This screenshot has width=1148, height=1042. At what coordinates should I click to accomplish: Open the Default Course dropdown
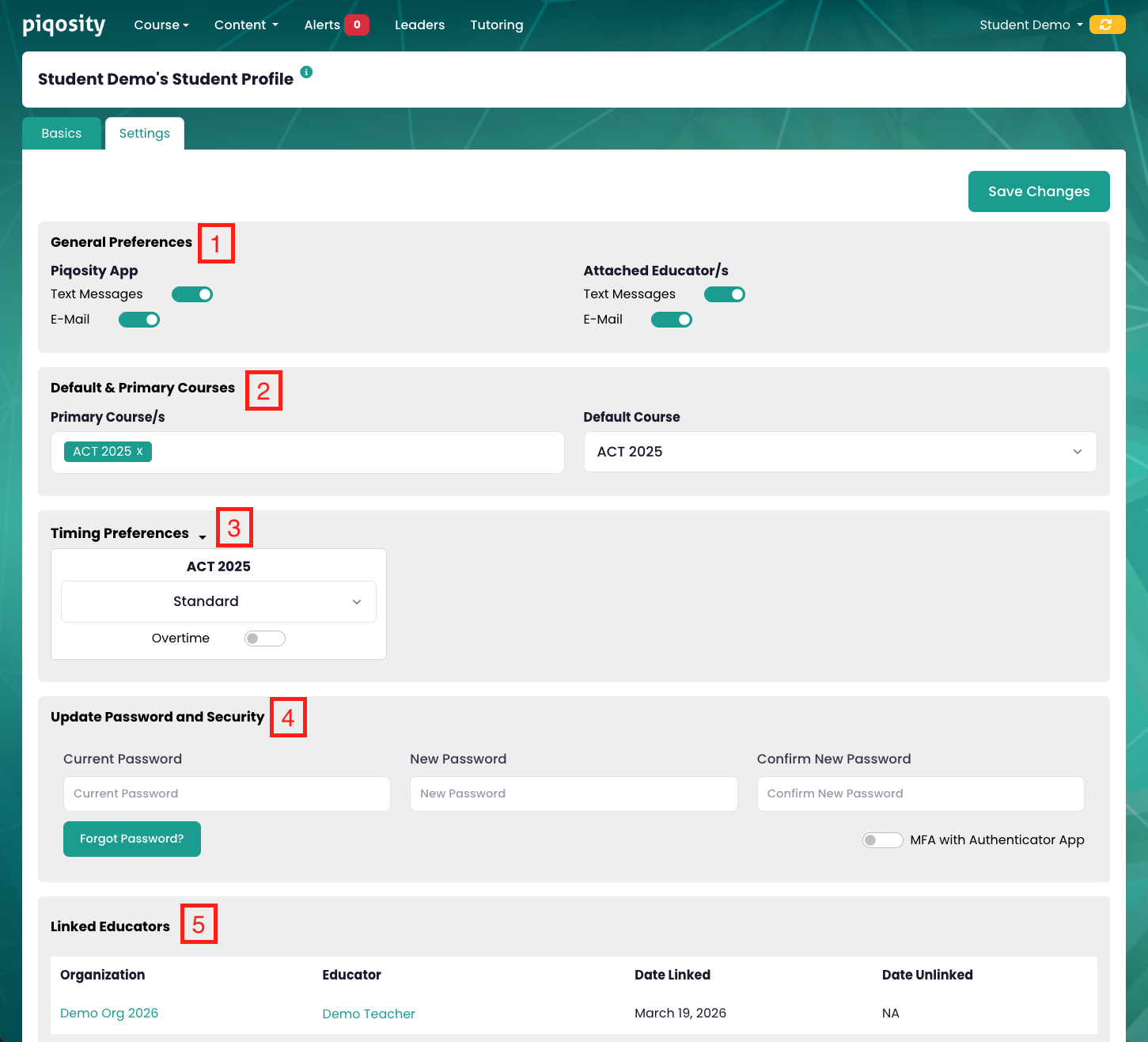840,452
